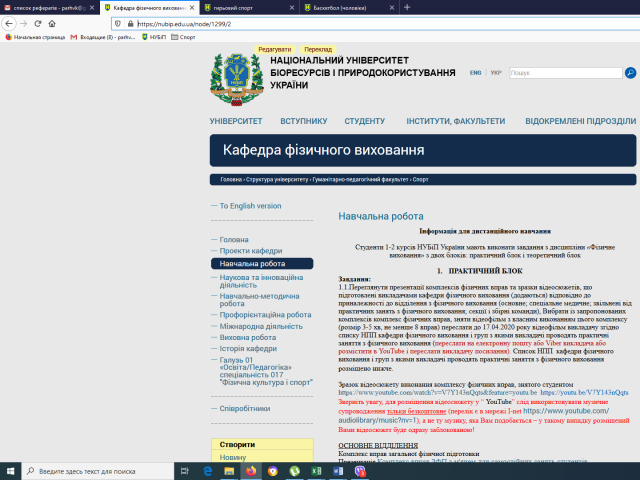Screen dimensions: 640x480
Task: Open Проекти кафедри in the sidebar
Action: pyautogui.click(x=251, y=251)
